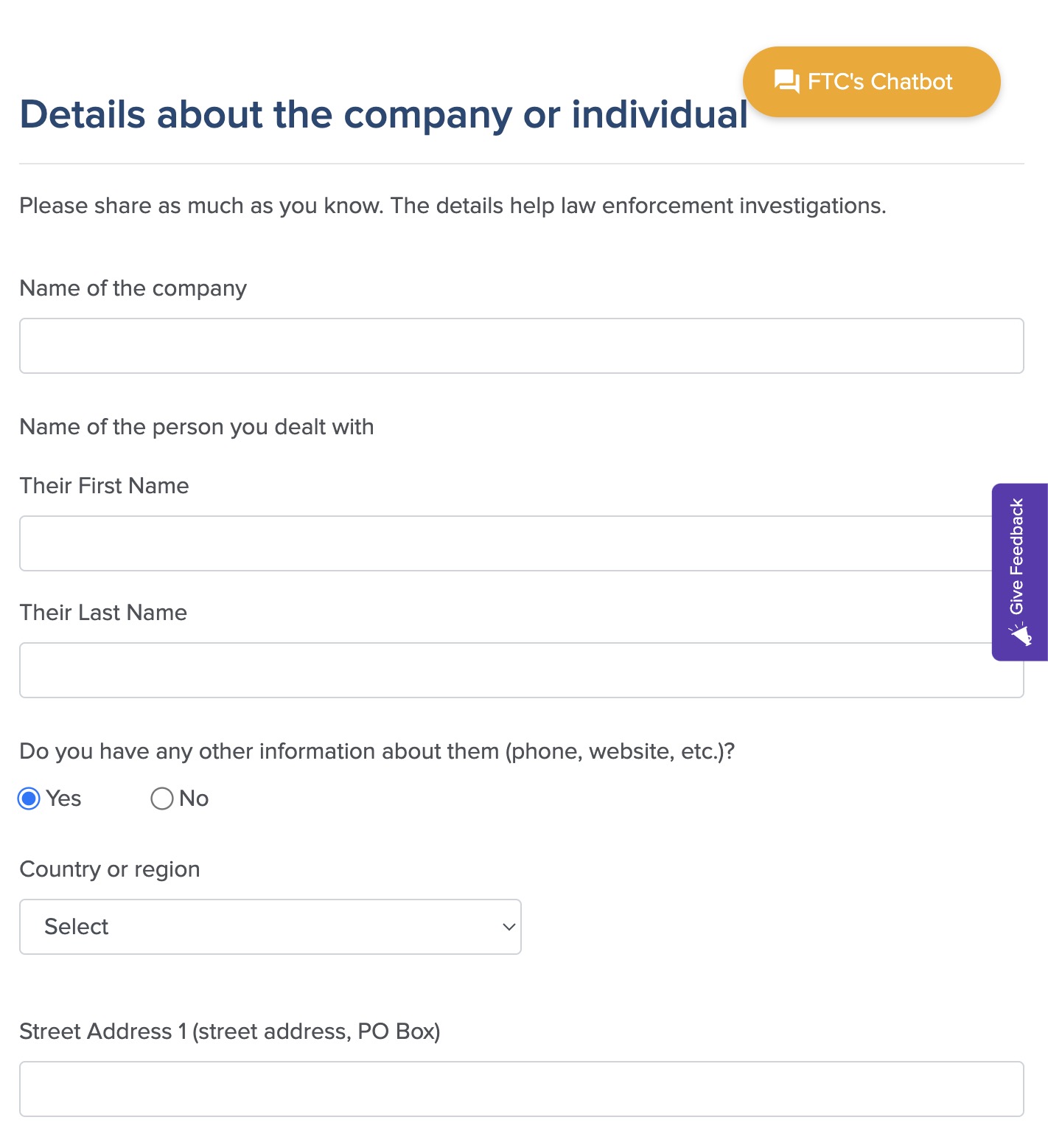Click the "Select" placeholder in the country combo box
Screen dimensions: 1048x1148
(77, 927)
